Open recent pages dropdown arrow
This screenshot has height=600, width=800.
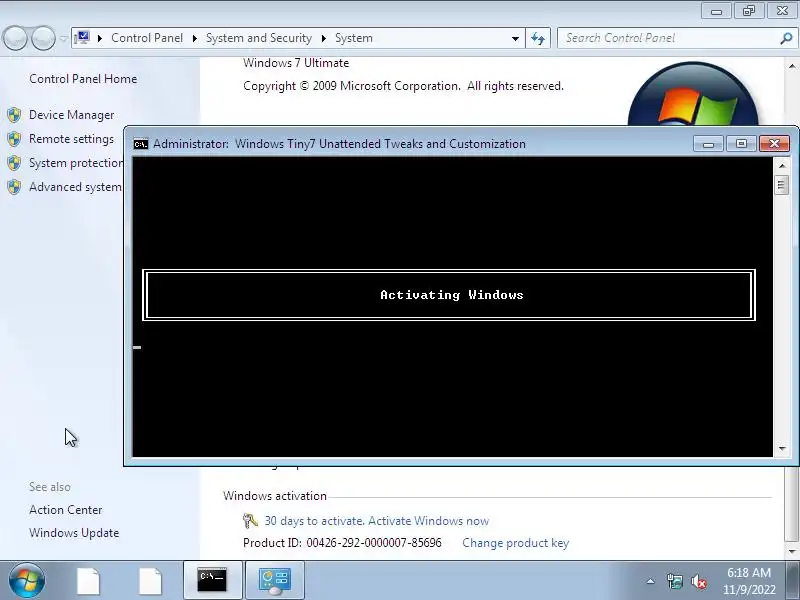(64, 39)
